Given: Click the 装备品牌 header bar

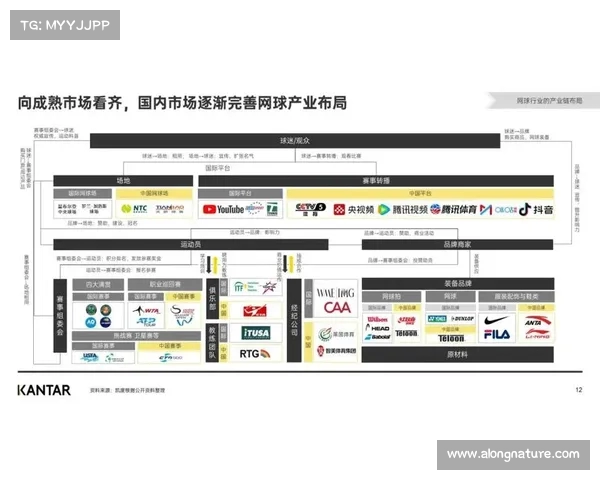Looking at the screenshot, I should tap(458, 284).
